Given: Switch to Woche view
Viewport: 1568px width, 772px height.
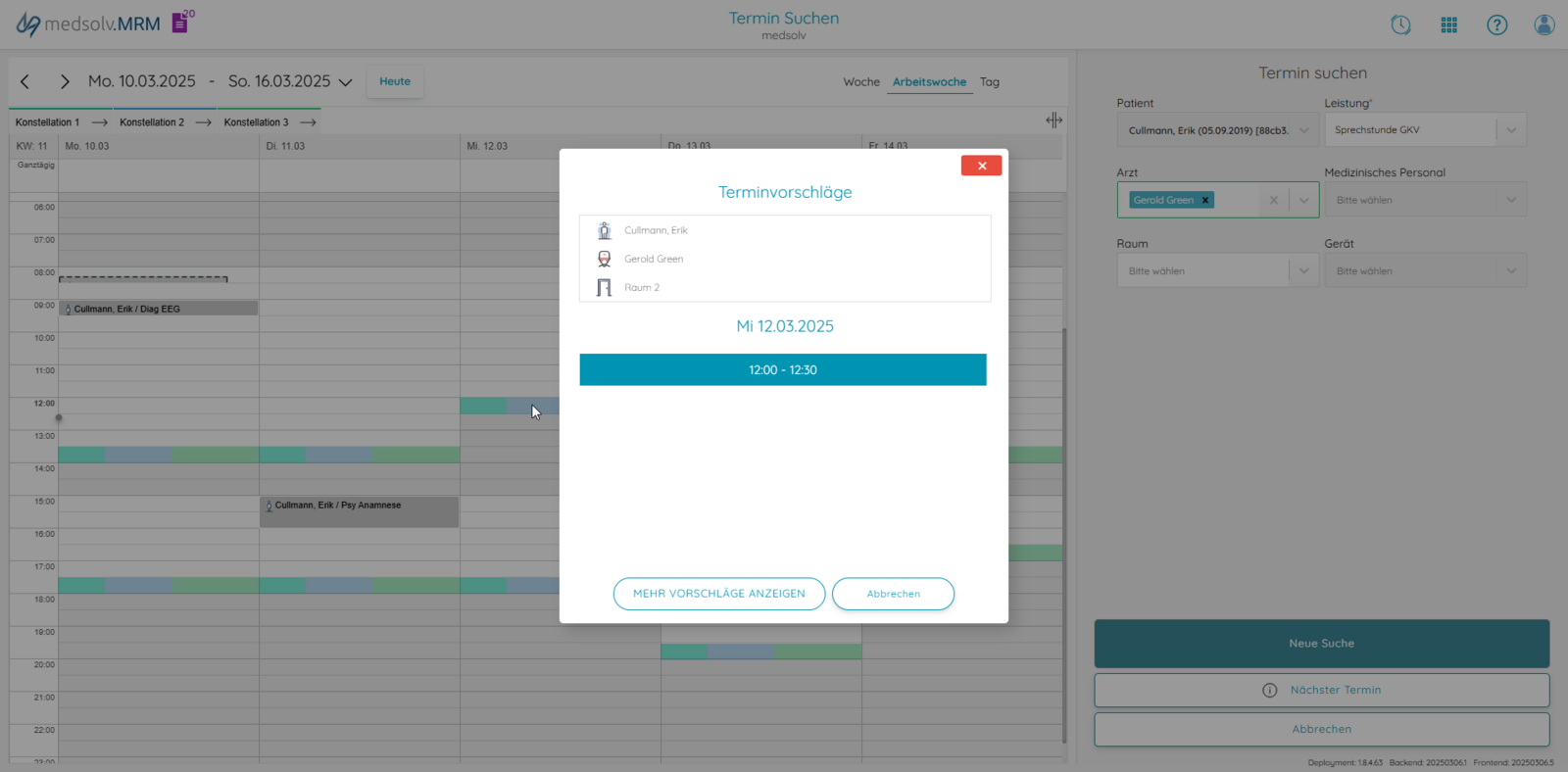Looking at the screenshot, I should coord(861,82).
